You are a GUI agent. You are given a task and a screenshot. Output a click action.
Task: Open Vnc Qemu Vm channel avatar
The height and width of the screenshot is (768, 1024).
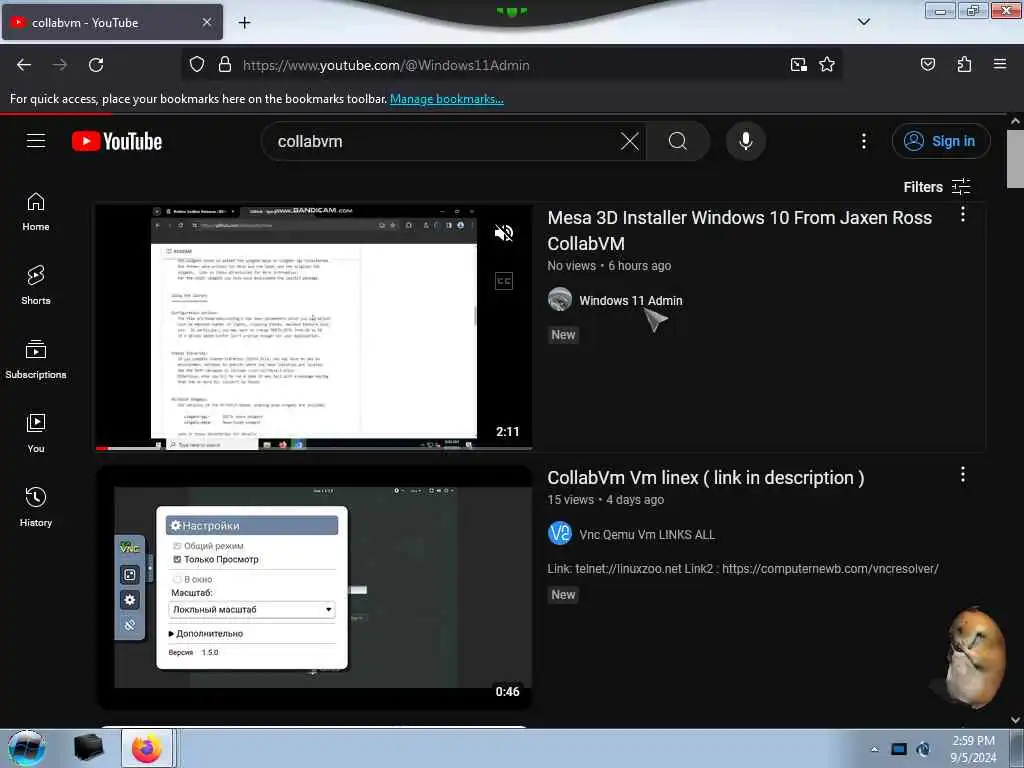(560, 534)
